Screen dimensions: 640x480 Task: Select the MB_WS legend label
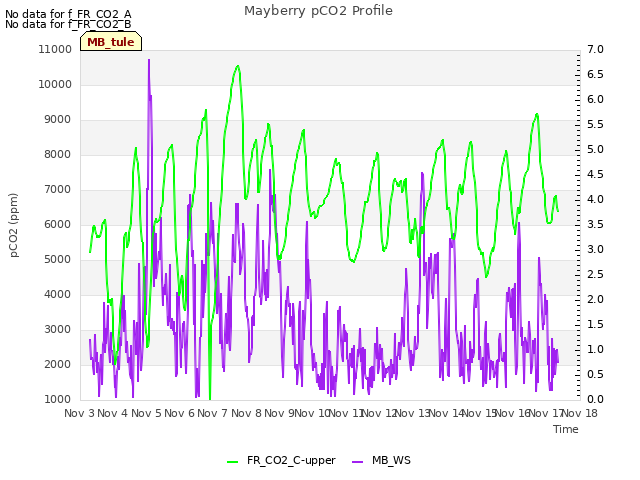coord(391,460)
